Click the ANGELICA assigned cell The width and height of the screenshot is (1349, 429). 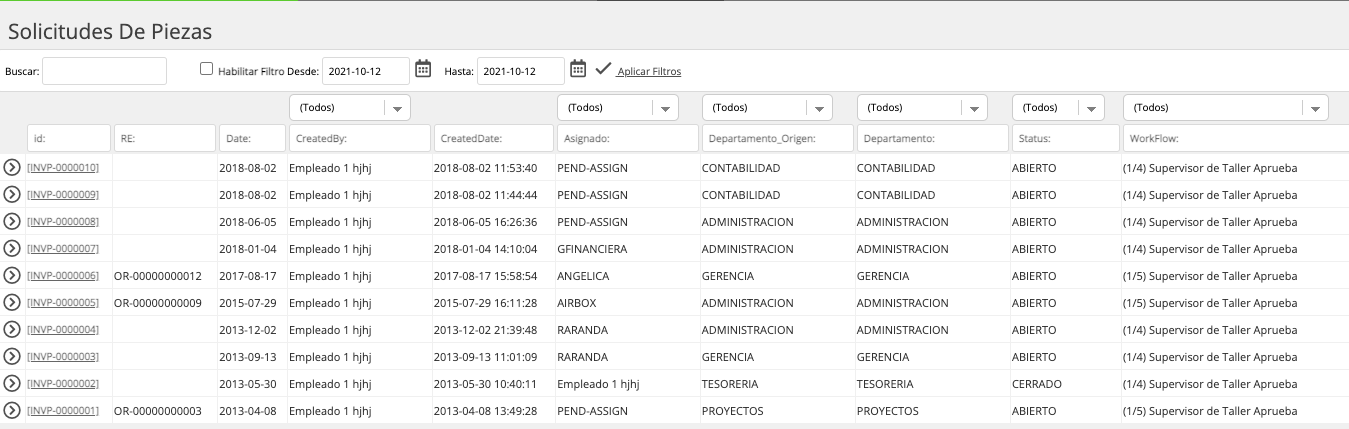pyautogui.click(x=583, y=276)
